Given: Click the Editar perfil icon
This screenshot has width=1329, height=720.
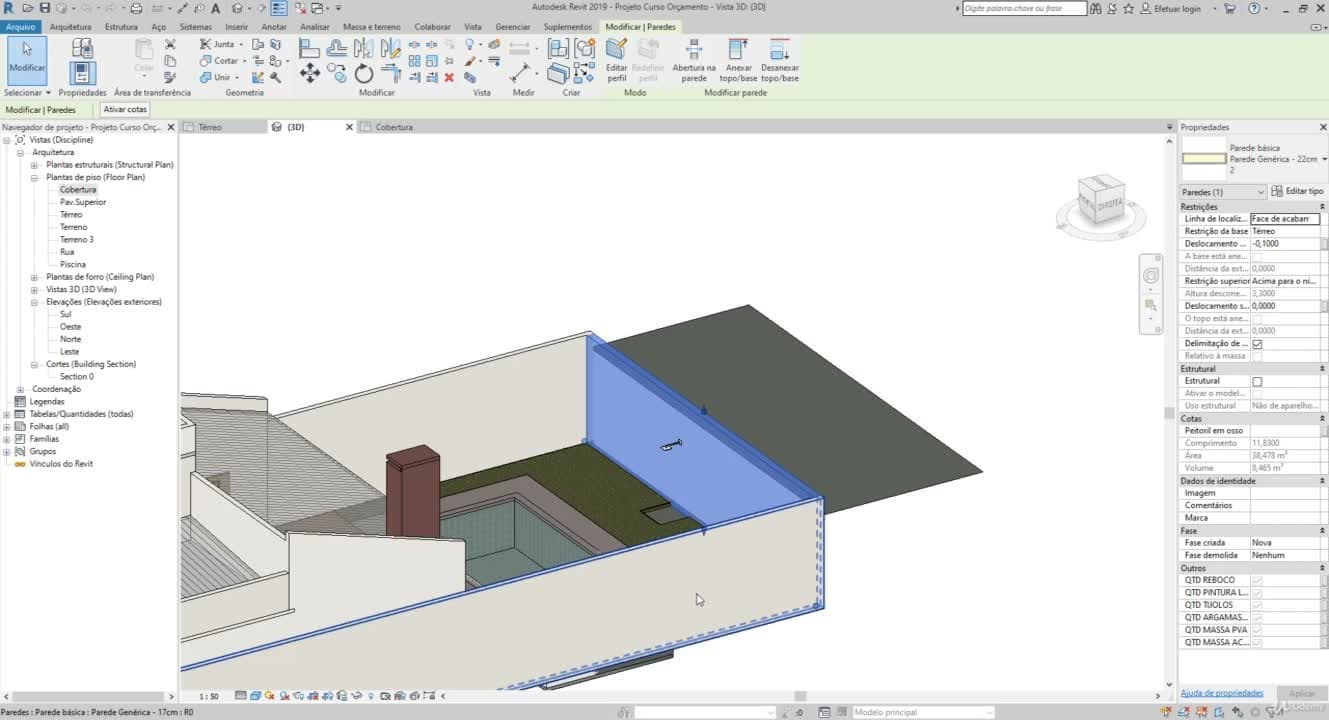Looking at the screenshot, I should tap(617, 60).
